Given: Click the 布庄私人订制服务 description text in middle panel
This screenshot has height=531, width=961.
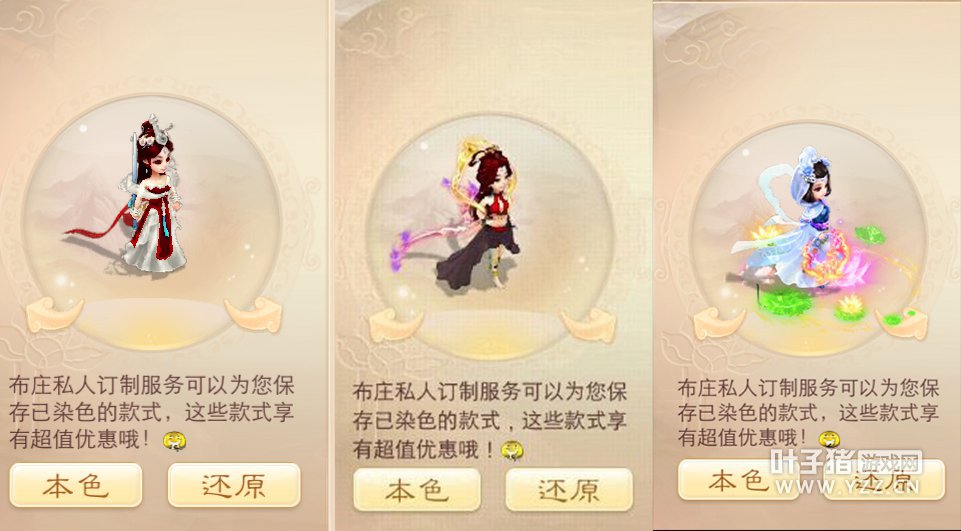Looking at the screenshot, I should point(489,421).
